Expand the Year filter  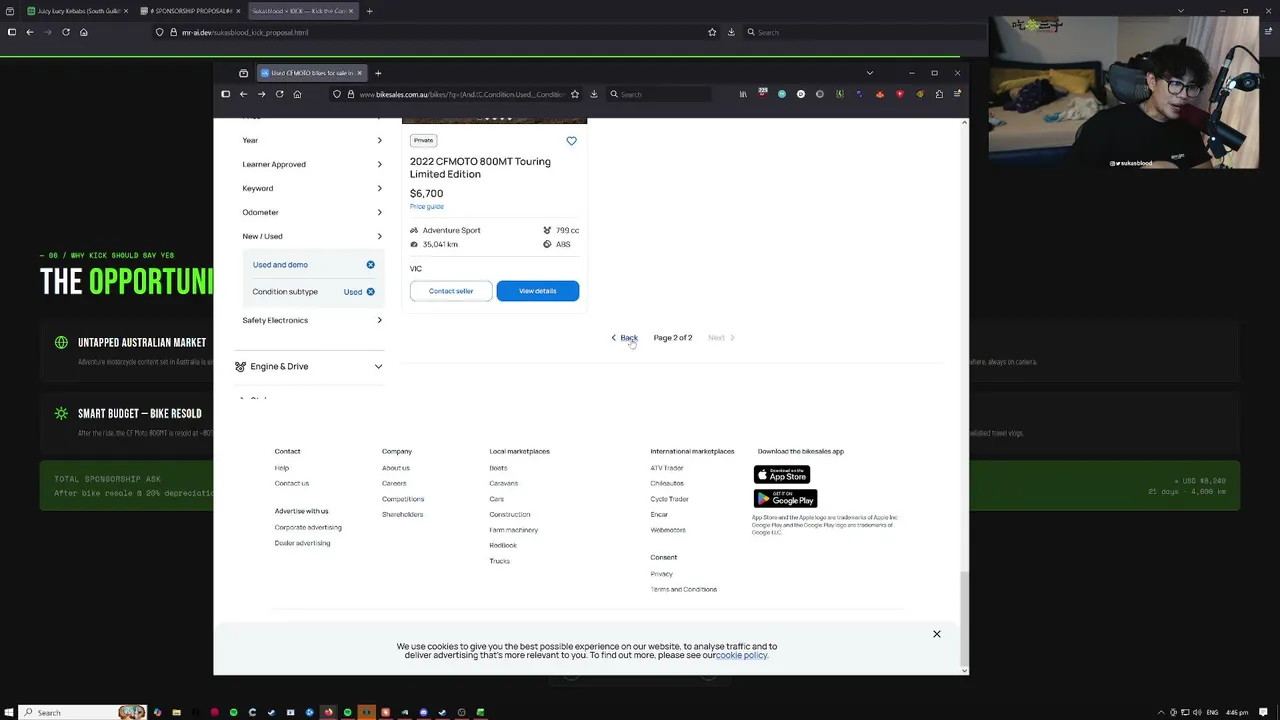click(312, 140)
